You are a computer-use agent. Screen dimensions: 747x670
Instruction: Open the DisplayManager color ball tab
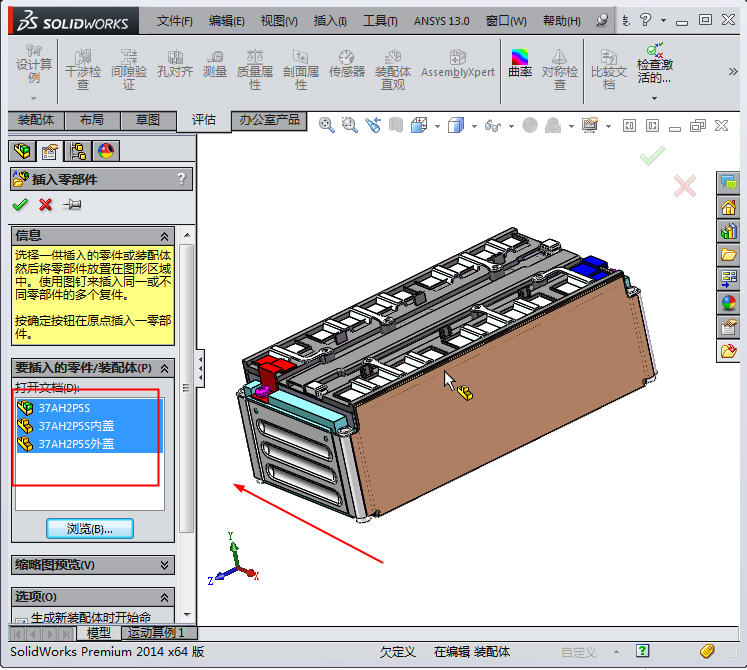[105, 151]
